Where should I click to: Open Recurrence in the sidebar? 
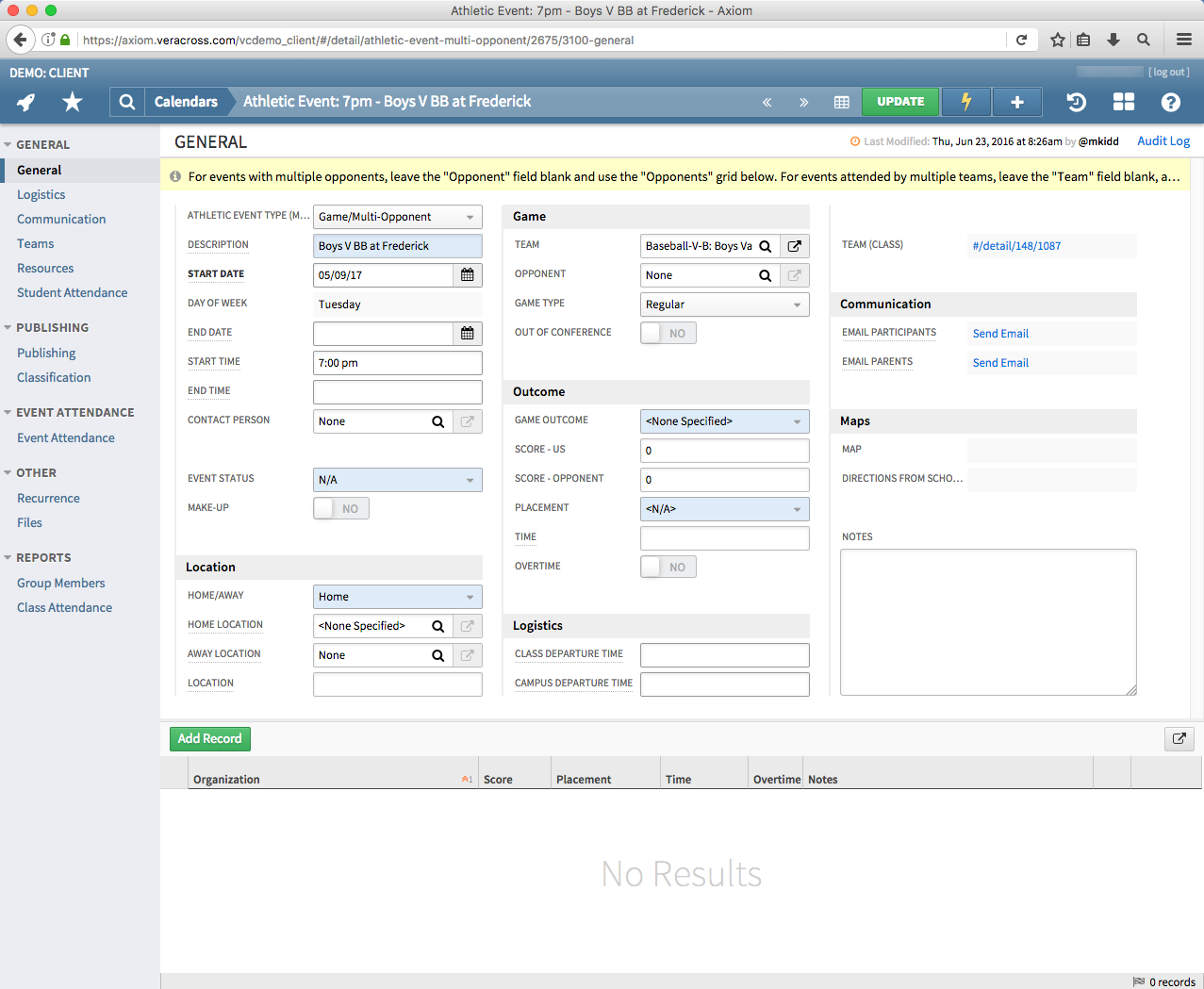48,498
